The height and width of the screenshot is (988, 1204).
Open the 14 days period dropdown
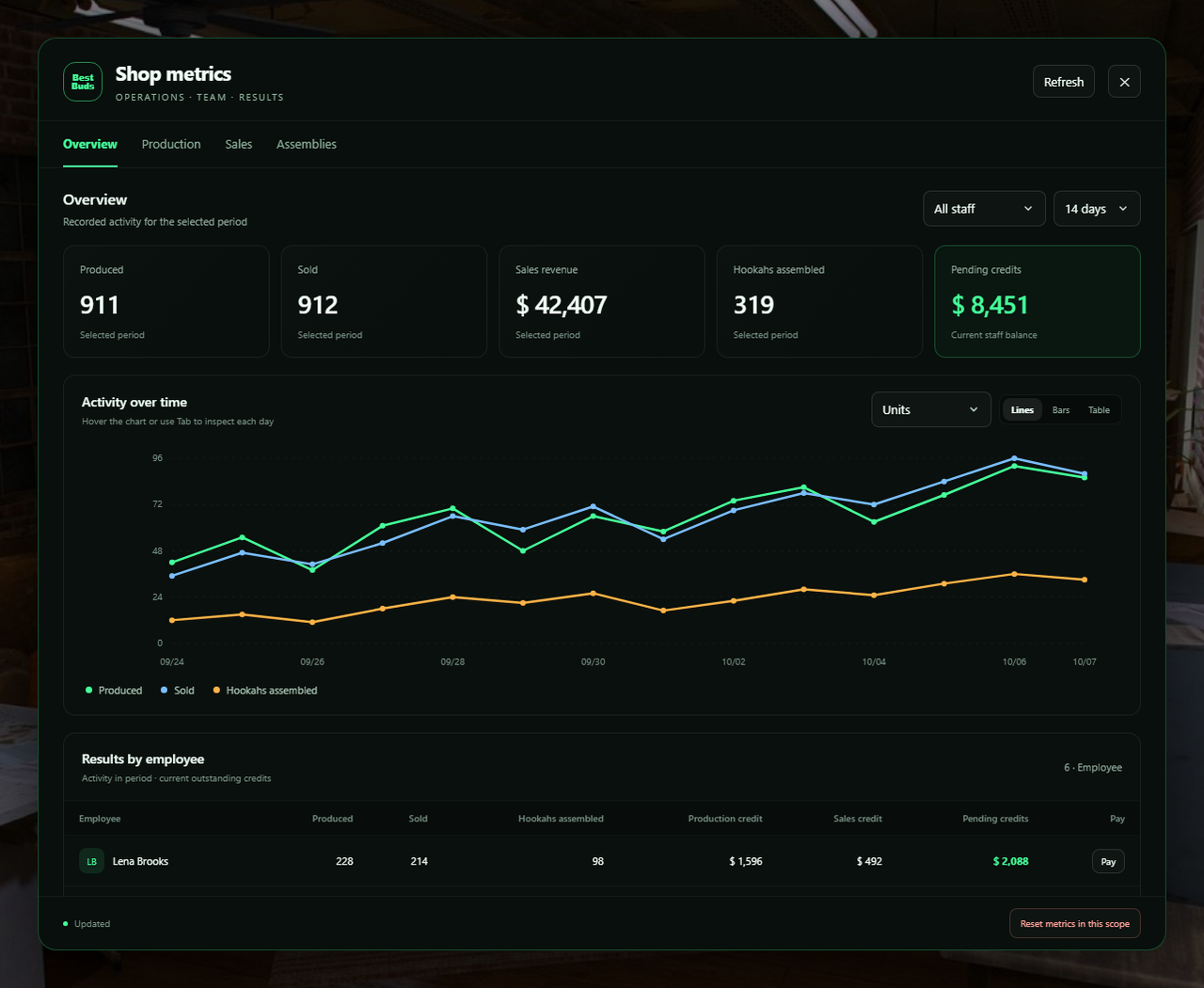coord(1097,209)
